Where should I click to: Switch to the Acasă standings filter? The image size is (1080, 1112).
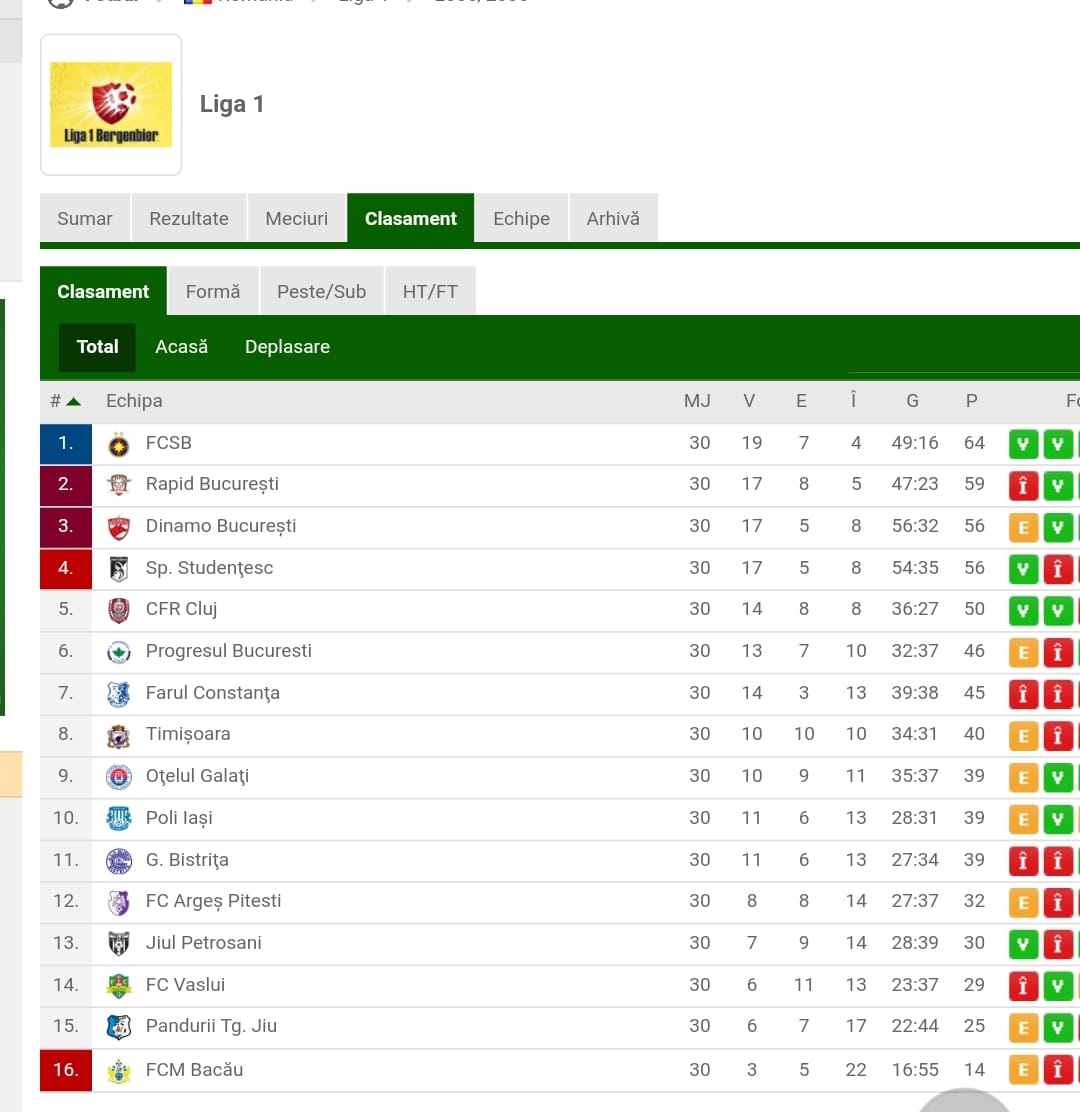click(182, 347)
